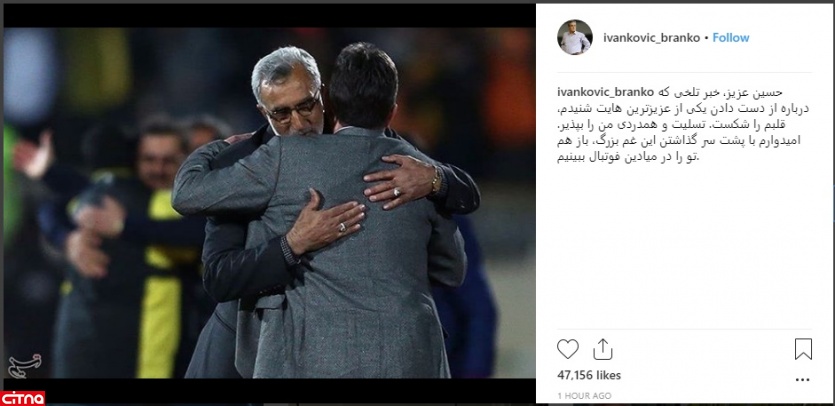The image size is (835, 406).
Task: Like the post with the heart icon
Action: click(x=568, y=349)
